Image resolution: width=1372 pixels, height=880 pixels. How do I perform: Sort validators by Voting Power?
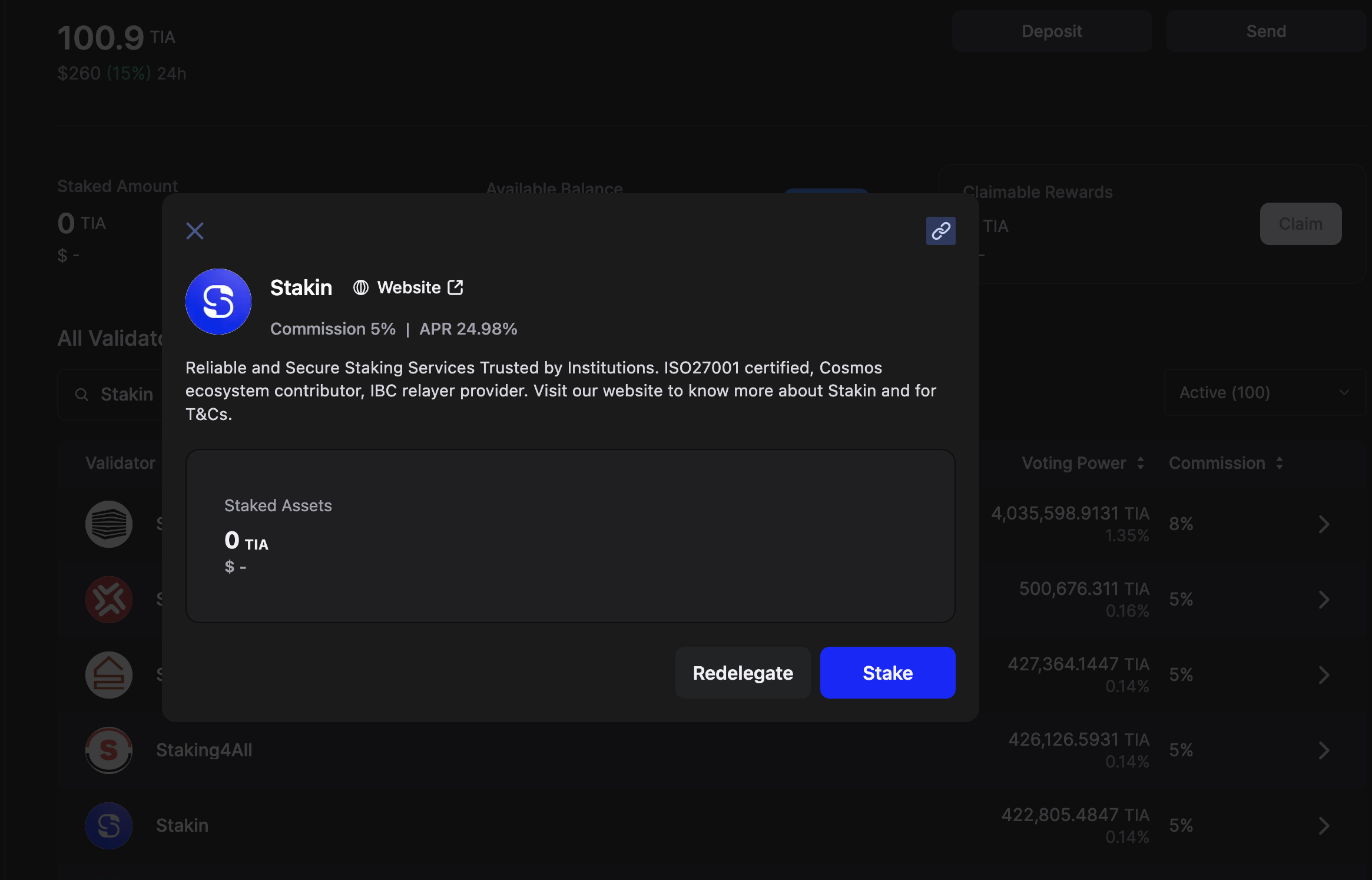click(1082, 463)
